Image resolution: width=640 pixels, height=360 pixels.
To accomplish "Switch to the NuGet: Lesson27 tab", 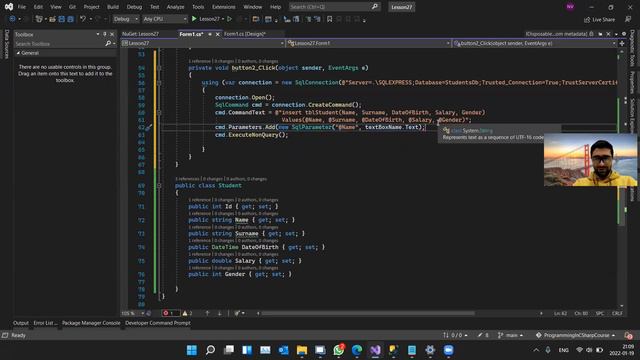I will [140, 34].
